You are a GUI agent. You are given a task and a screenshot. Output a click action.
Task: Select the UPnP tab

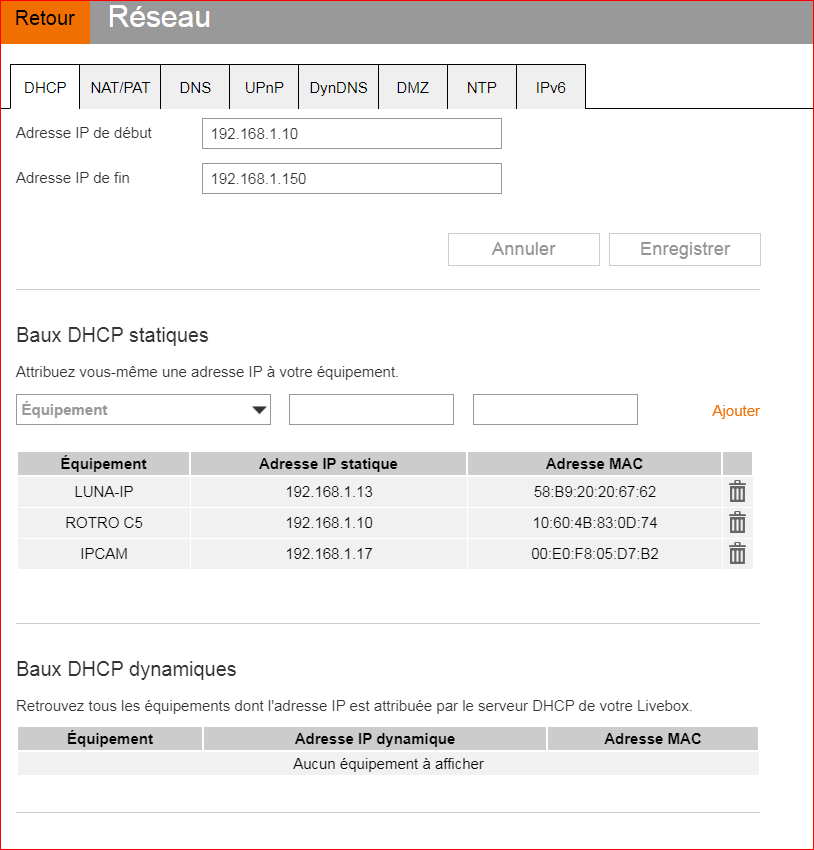264,87
